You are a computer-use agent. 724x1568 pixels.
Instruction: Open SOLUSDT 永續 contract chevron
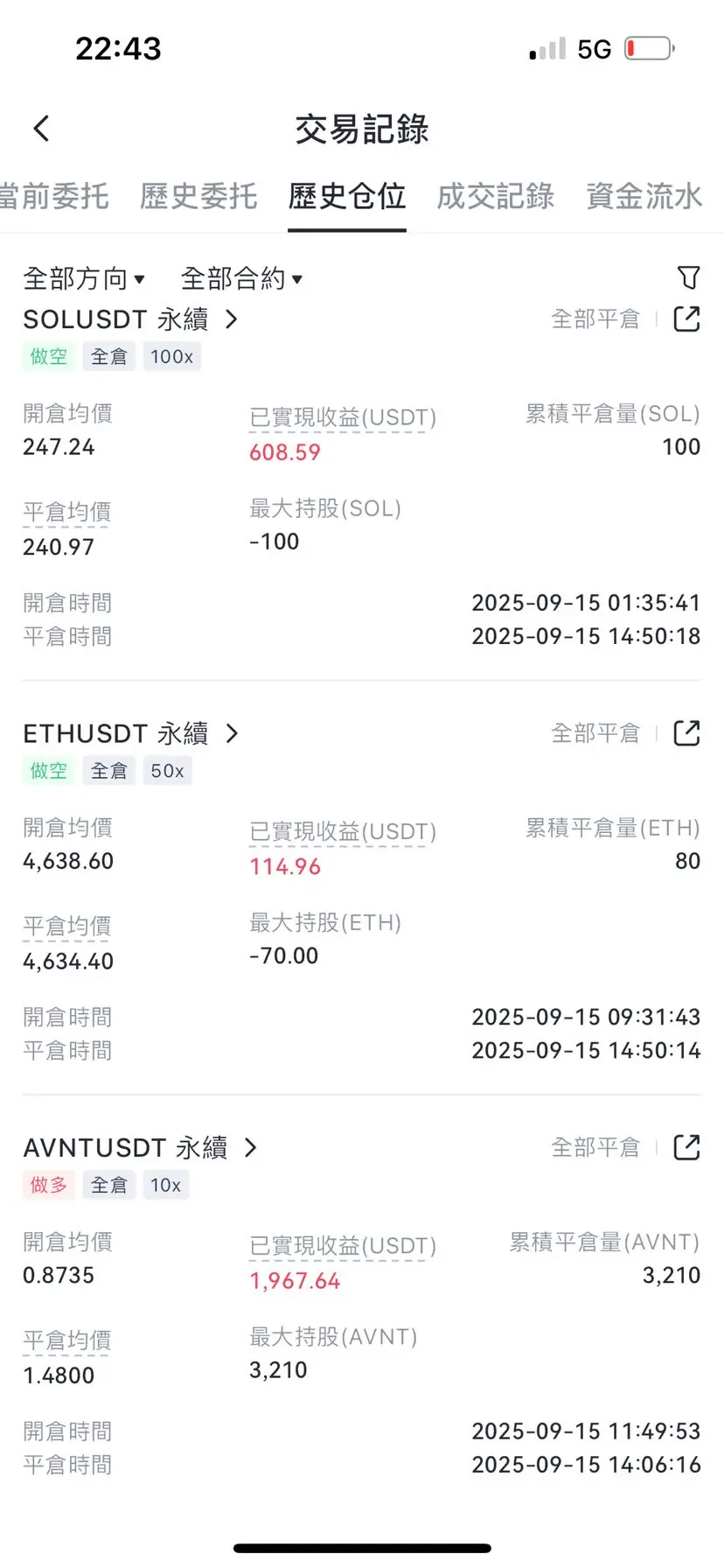pos(232,319)
